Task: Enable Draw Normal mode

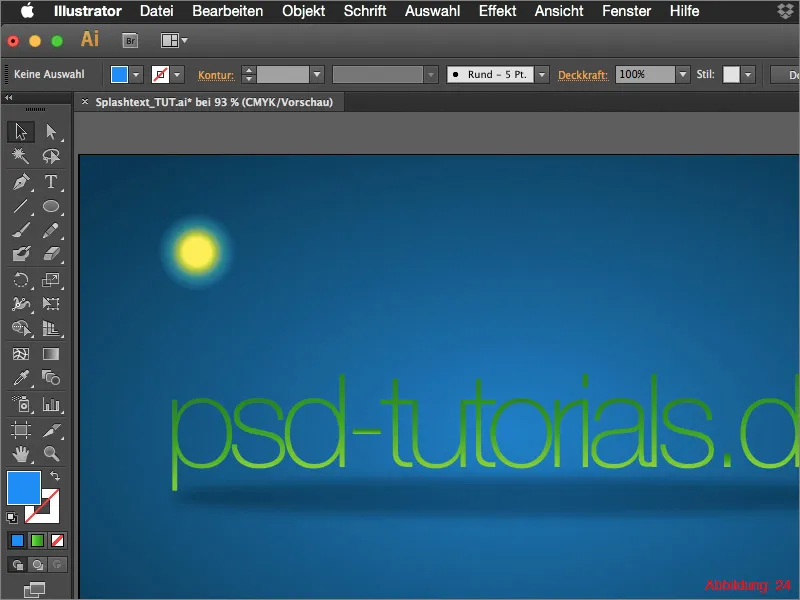Action: [17, 565]
